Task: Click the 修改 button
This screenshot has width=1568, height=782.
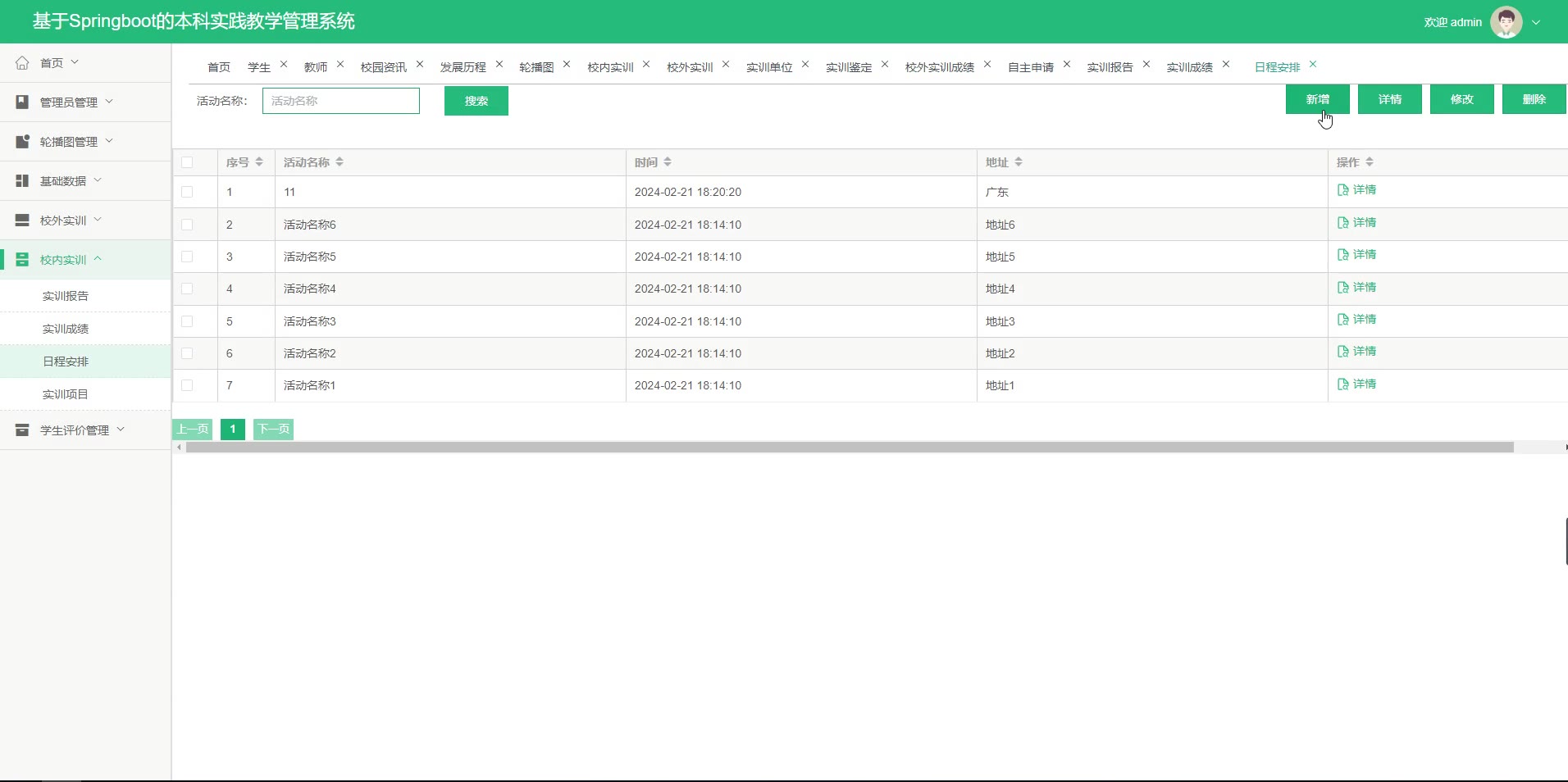Action: pyautogui.click(x=1462, y=99)
